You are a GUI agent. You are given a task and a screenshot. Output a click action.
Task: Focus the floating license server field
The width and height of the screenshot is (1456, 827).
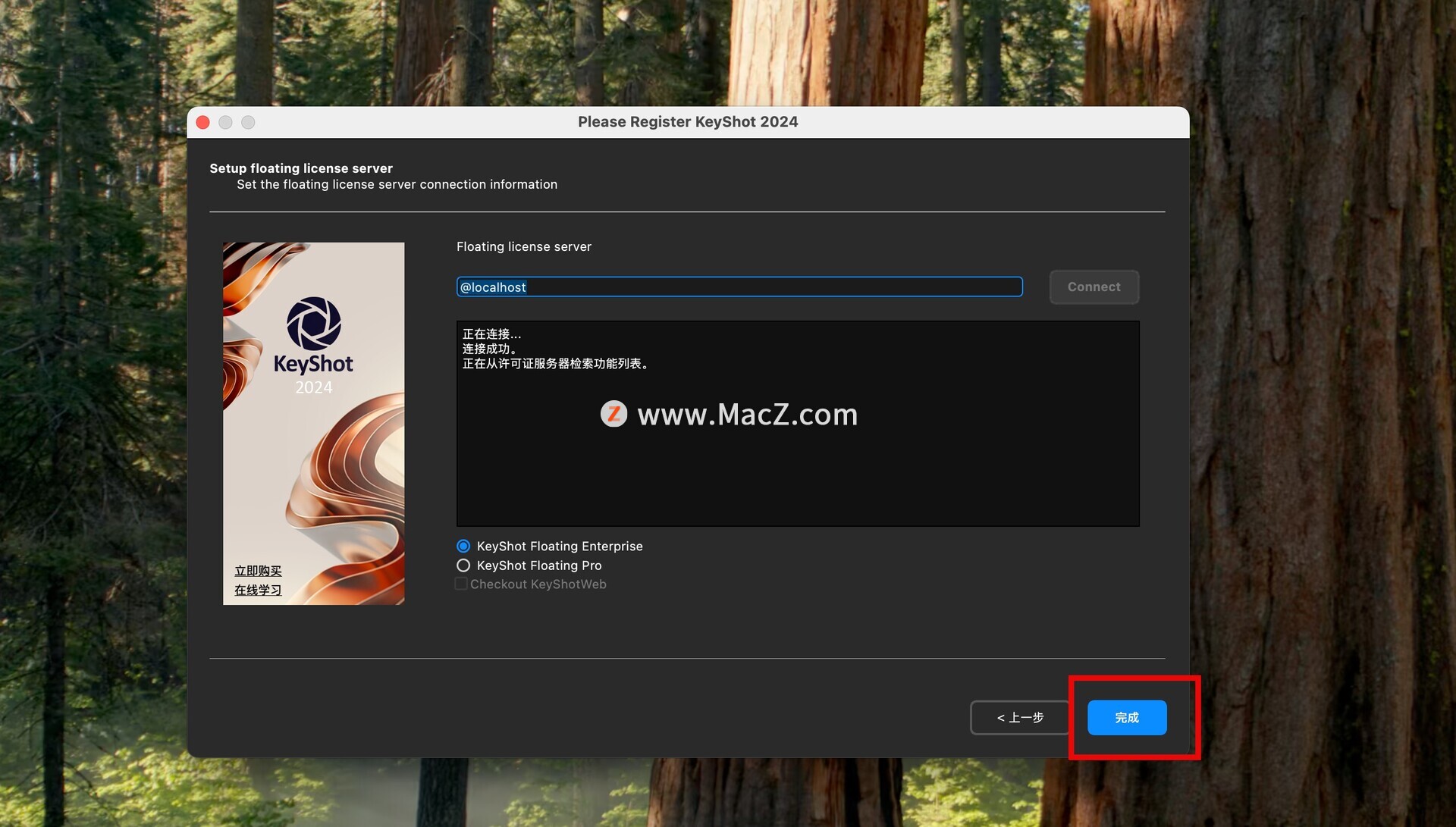coord(739,287)
